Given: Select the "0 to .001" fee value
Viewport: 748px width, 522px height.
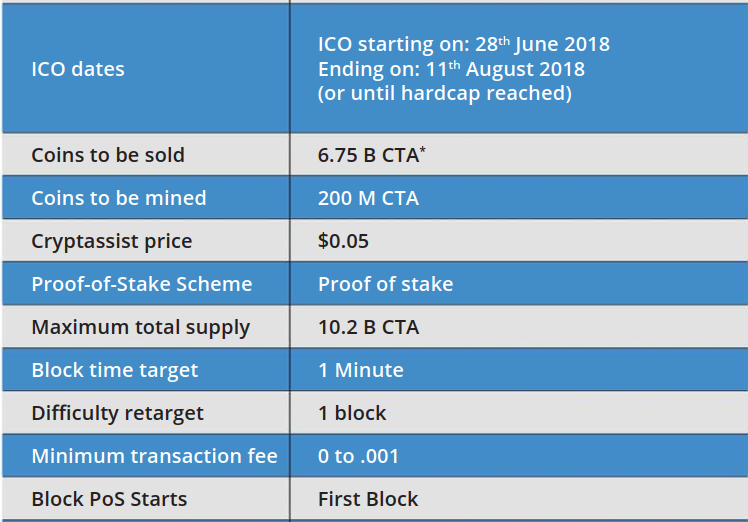Looking at the screenshot, I should 358,456.
